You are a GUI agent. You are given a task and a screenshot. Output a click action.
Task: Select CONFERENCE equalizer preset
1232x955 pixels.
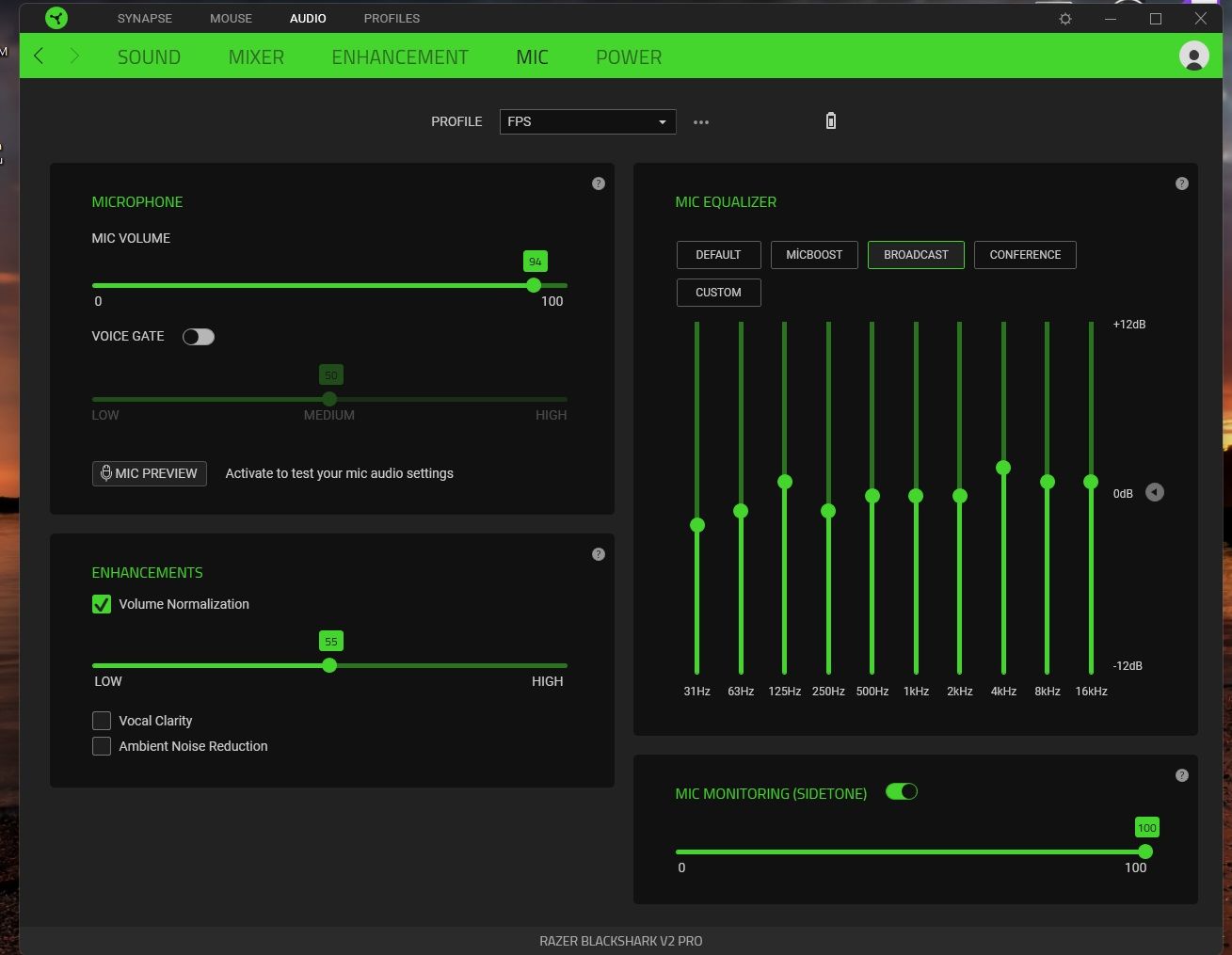coord(1025,255)
